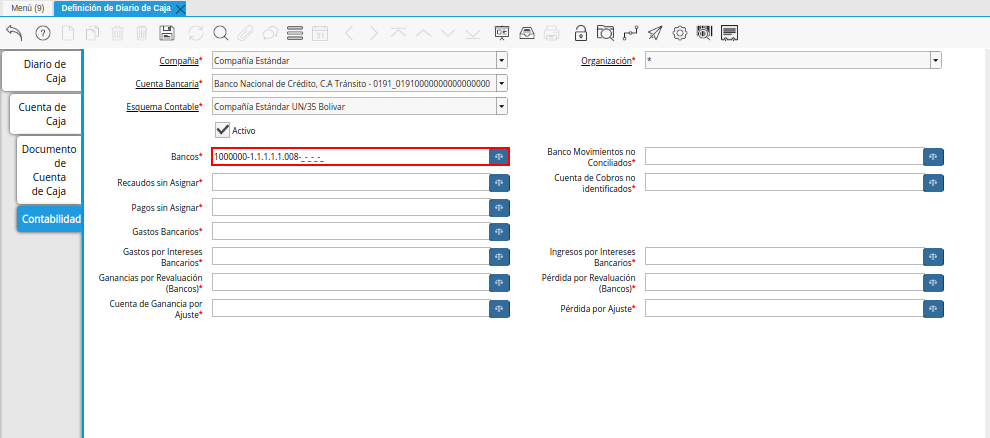Open the gear process settings icon
990x438 pixels.
pos(679,33)
